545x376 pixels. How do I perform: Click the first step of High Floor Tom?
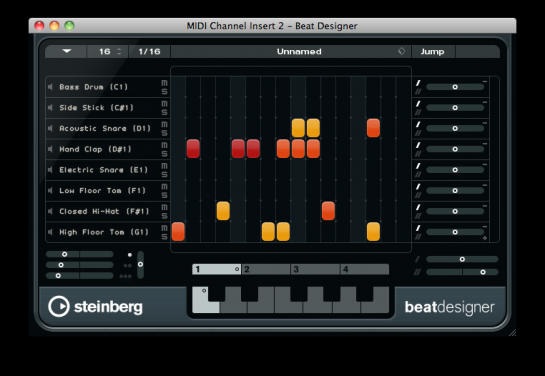tap(178, 232)
